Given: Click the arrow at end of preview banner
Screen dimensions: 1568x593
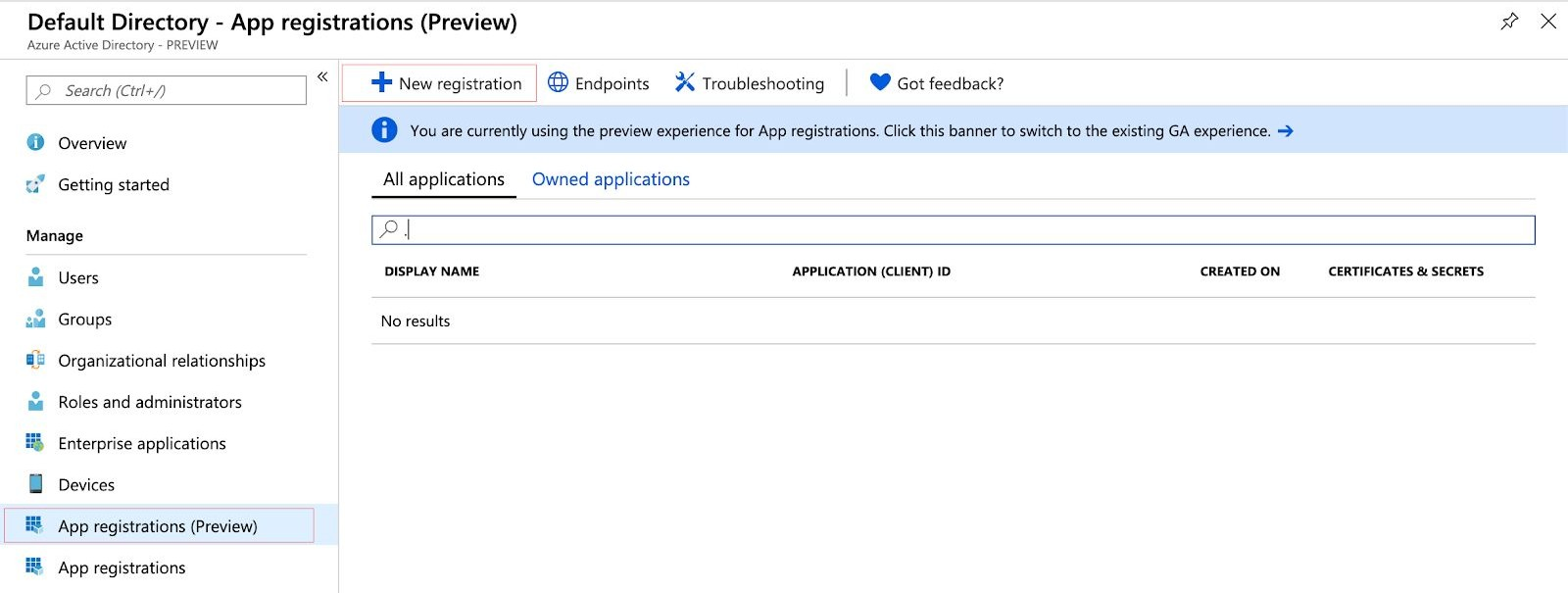Looking at the screenshot, I should (1286, 130).
